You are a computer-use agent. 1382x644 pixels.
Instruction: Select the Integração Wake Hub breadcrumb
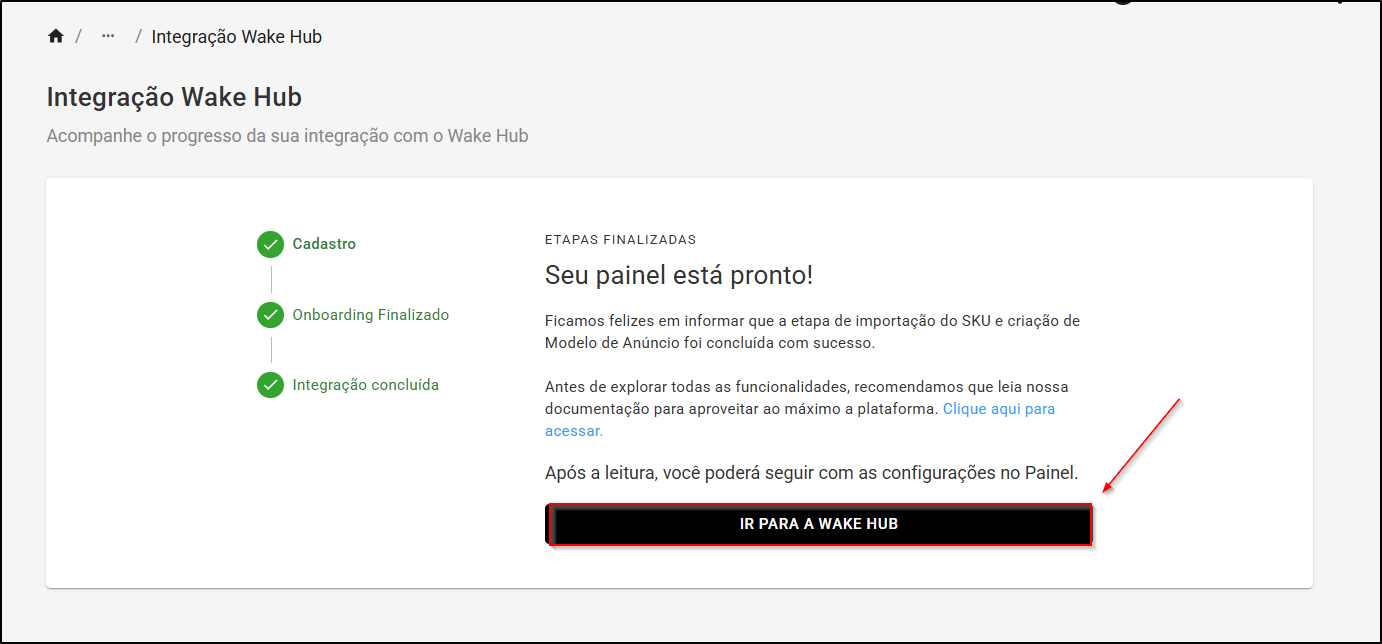coord(237,37)
